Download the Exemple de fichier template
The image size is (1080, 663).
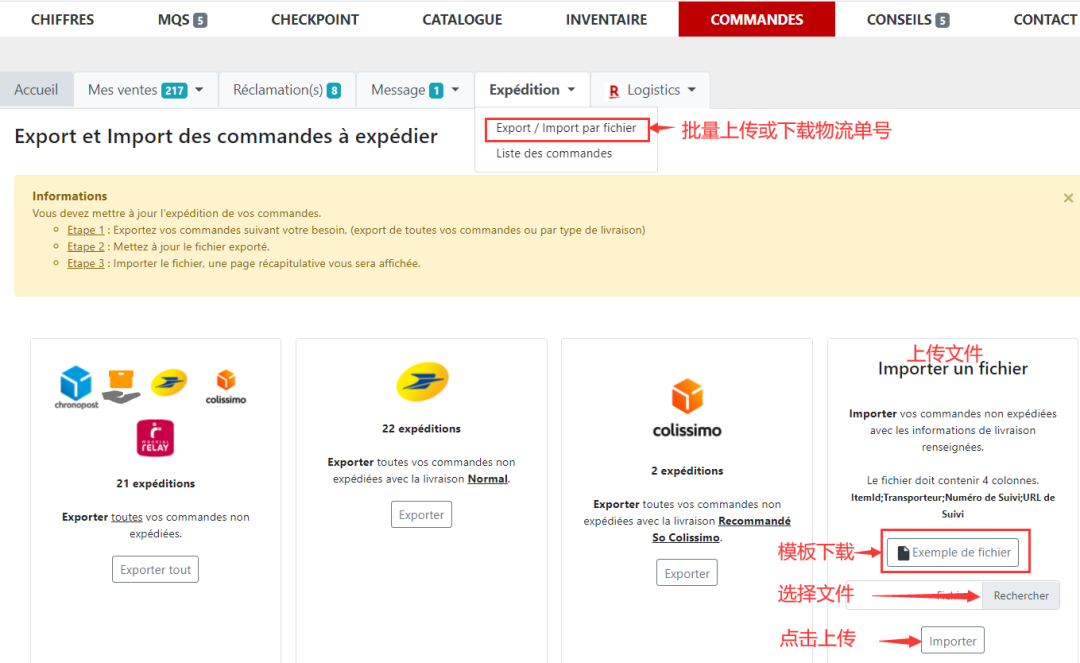(x=953, y=552)
